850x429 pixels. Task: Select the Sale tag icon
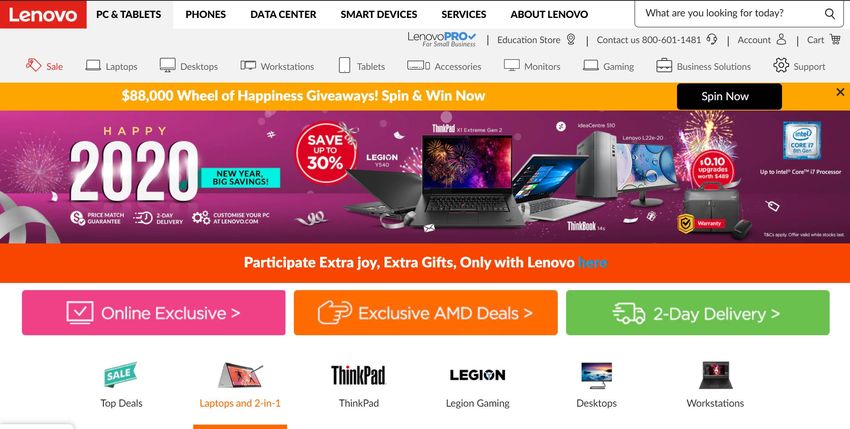pyautogui.click(x=34, y=65)
